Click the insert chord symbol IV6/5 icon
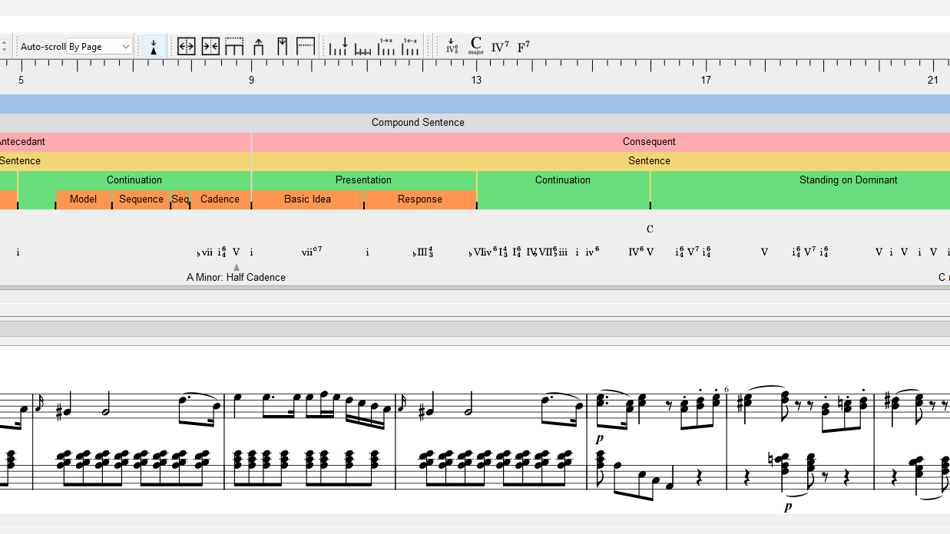The width and height of the screenshot is (950, 534). pos(451,47)
